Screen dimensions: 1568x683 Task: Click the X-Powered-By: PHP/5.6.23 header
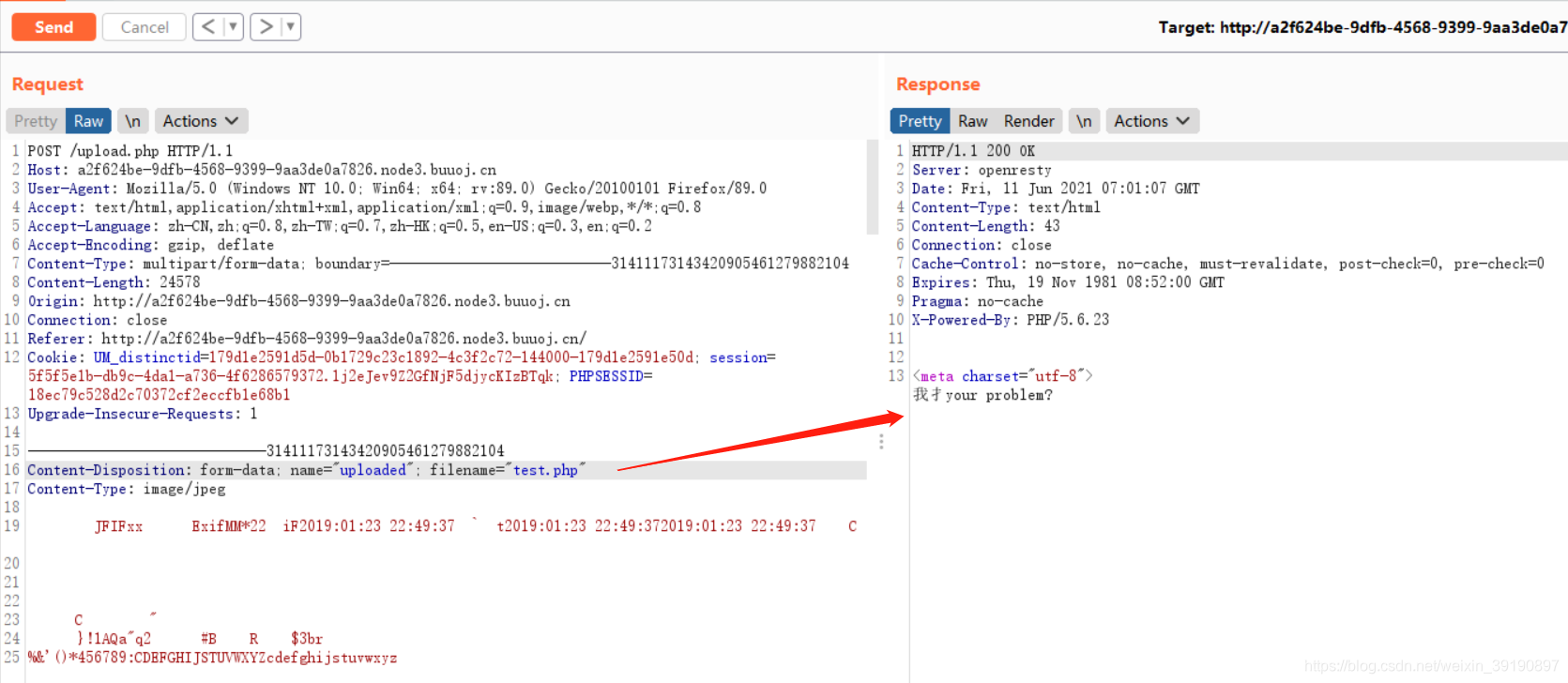[x=1011, y=320]
